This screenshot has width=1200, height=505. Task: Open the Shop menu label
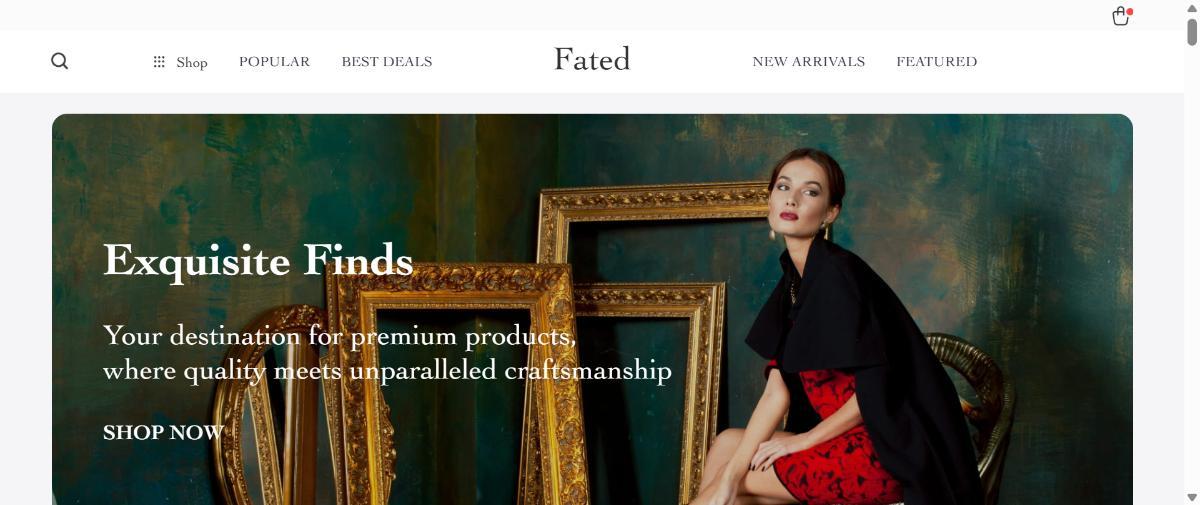click(192, 62)
